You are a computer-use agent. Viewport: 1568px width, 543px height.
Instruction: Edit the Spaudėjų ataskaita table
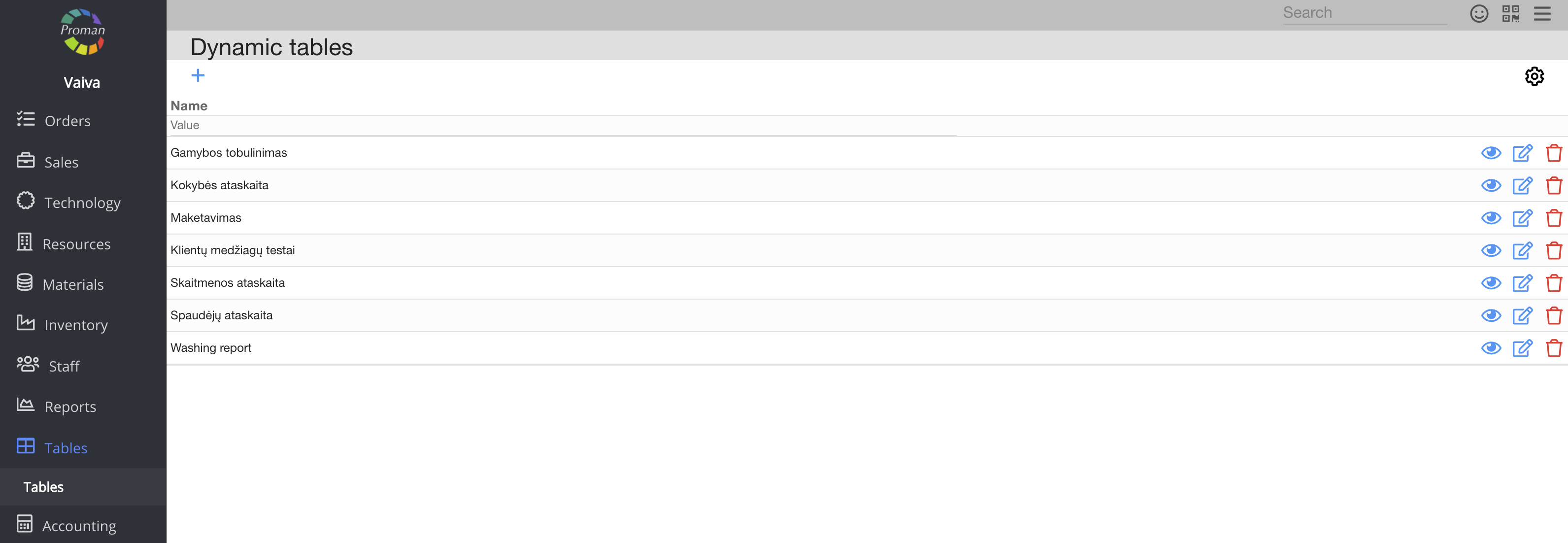pos(1522,316)
